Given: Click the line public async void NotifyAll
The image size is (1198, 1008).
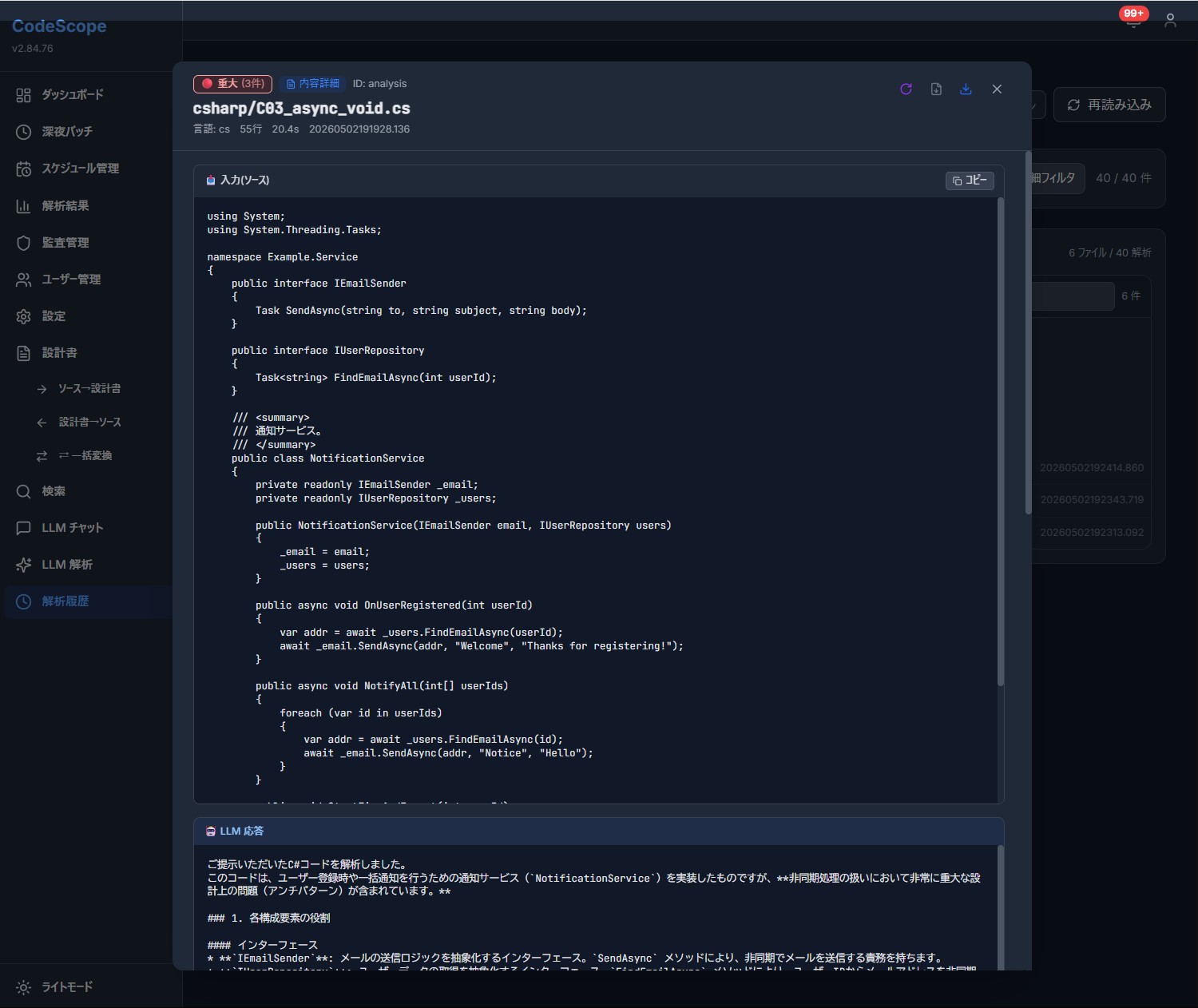Looking at the screenshot, I should click(382, 686).
